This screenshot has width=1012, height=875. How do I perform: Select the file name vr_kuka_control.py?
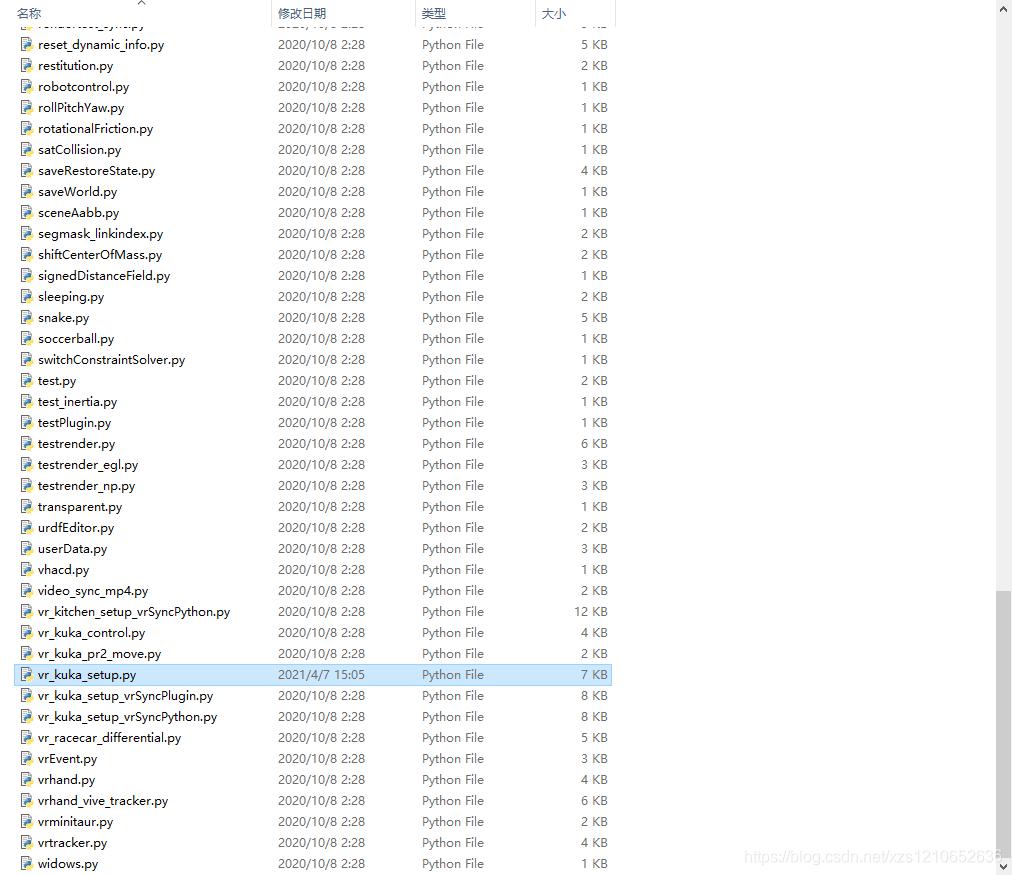click(x=91, y=632)
